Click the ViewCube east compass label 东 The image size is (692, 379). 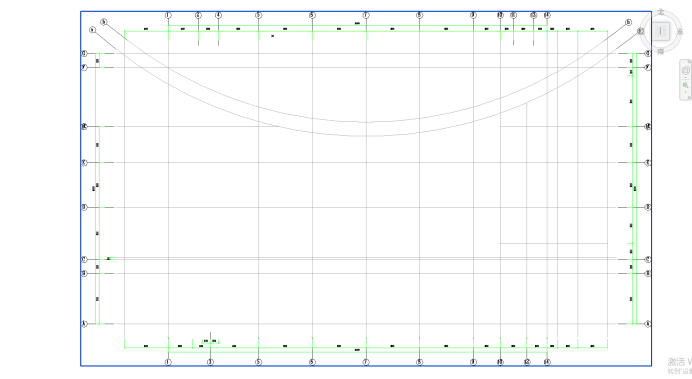point(680,32)
